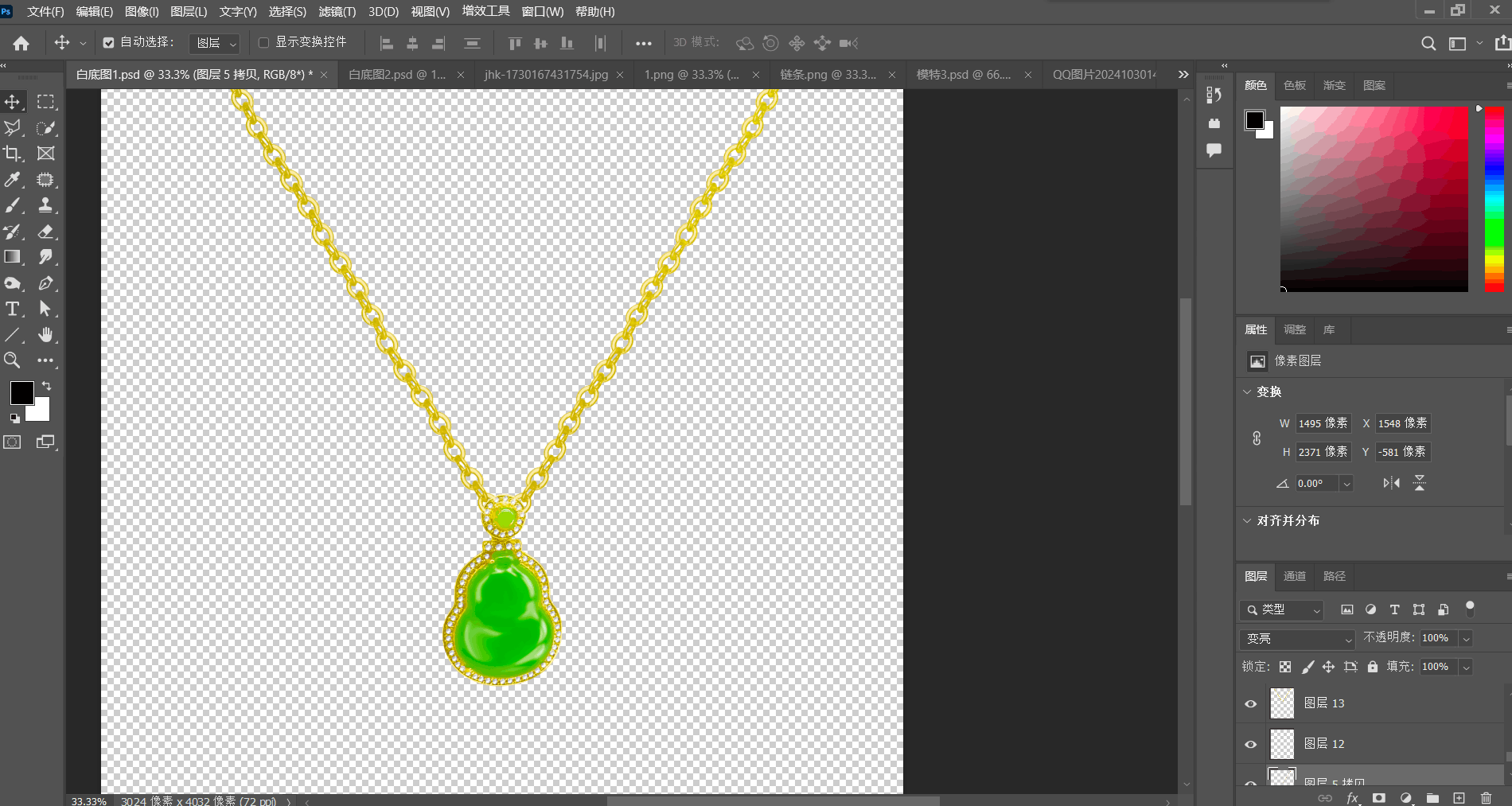Select the Horizontal Type tool
This screenshot has width=1512, height=806.
(x=13, y=309)
